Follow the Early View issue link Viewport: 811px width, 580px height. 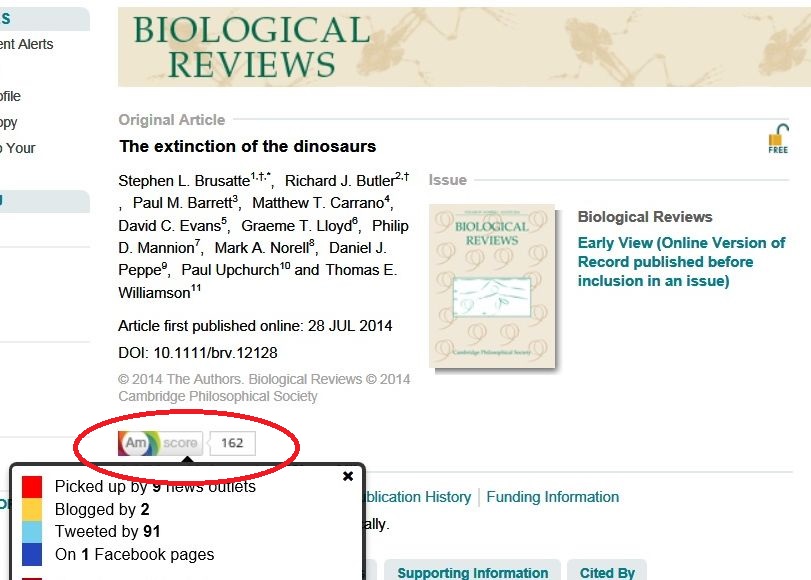tap(680, 261)
